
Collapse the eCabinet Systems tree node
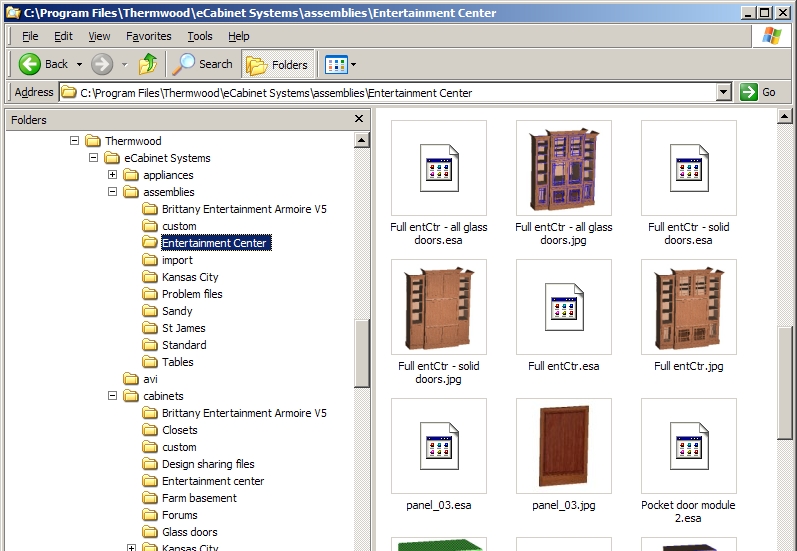click(94, 158)
